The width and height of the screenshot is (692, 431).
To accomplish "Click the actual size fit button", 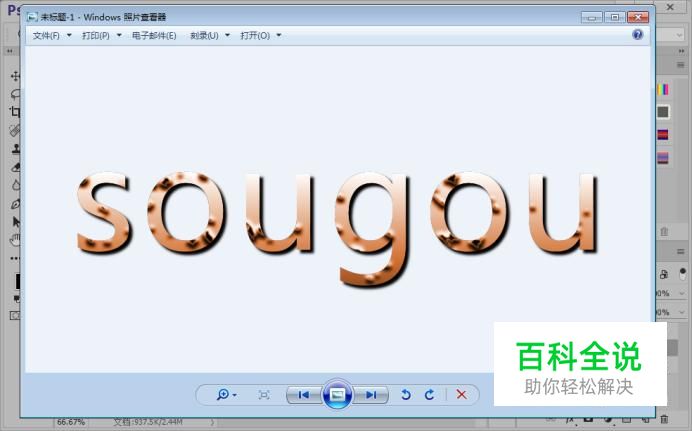I will point(264,395).
